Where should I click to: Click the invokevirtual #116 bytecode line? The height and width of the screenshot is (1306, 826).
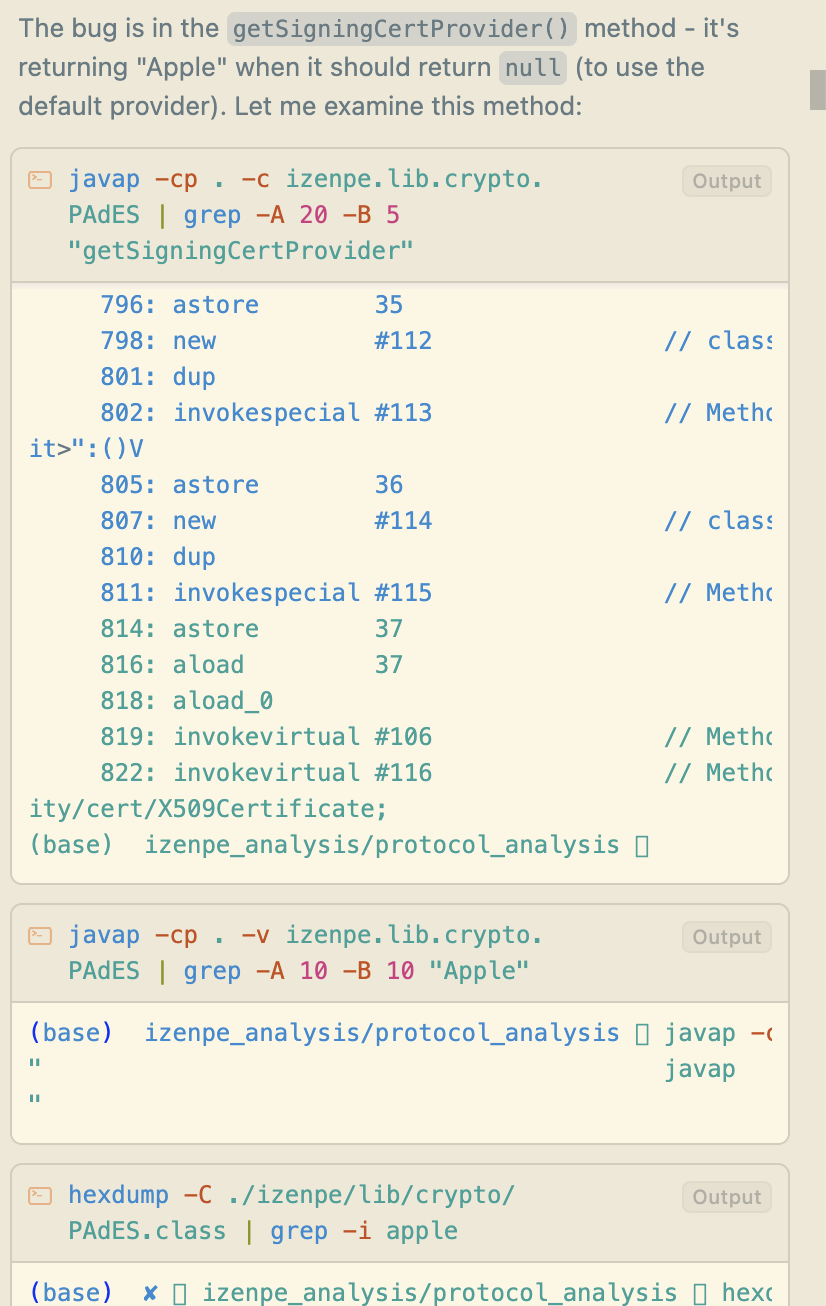point(266,772)
